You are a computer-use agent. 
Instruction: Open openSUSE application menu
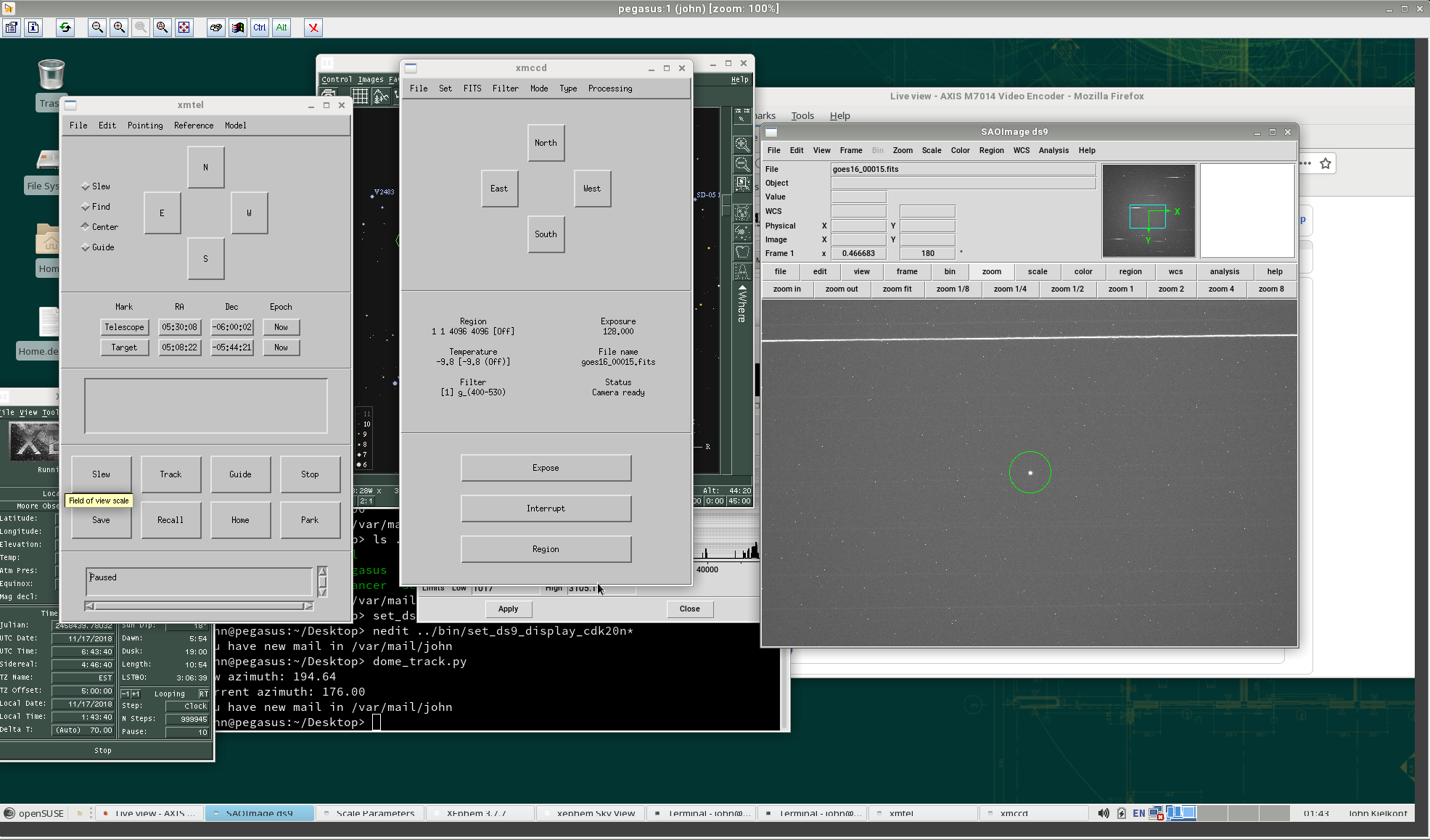pos(34,813)
